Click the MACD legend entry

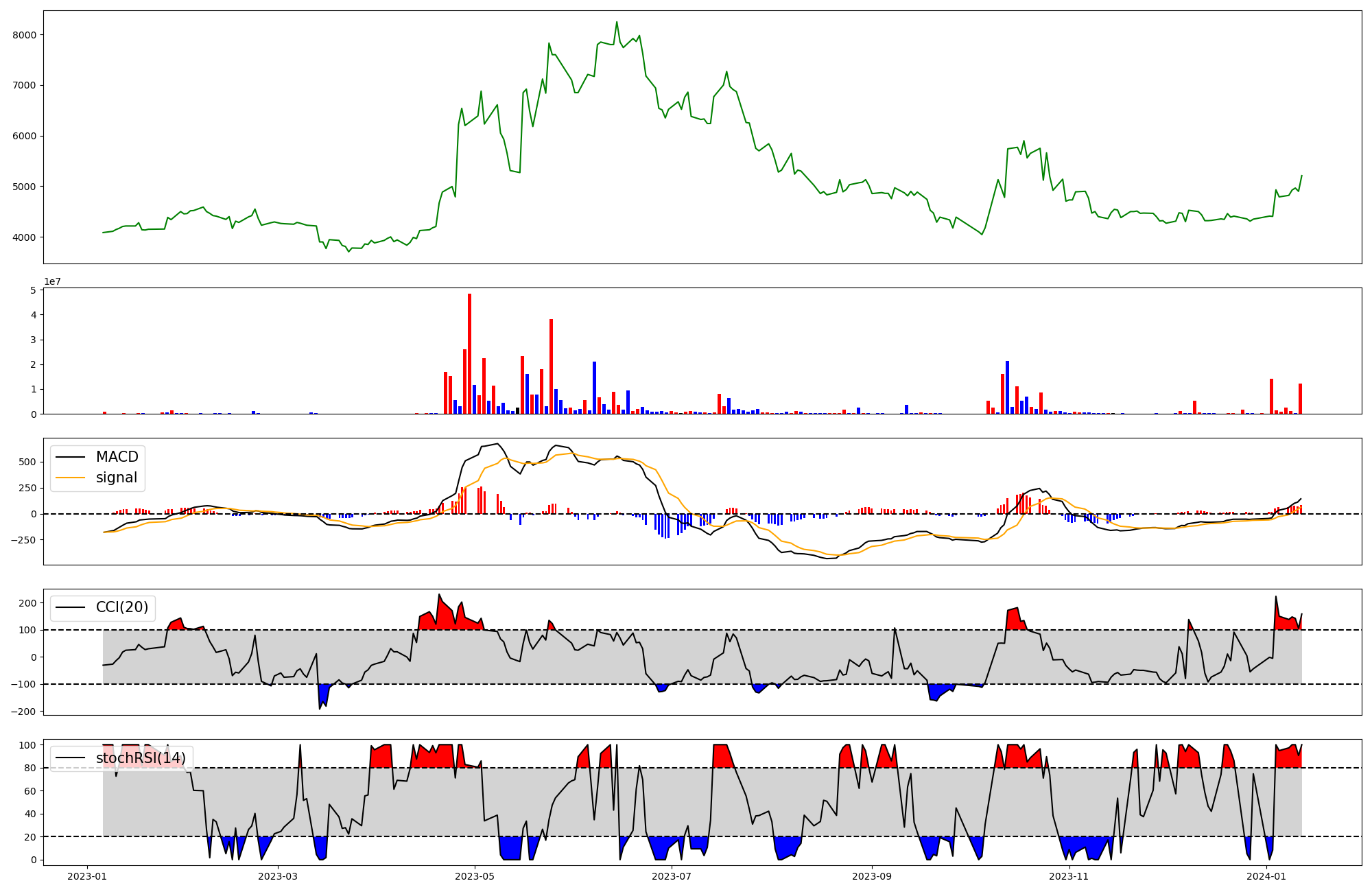(x=117, y=457)
